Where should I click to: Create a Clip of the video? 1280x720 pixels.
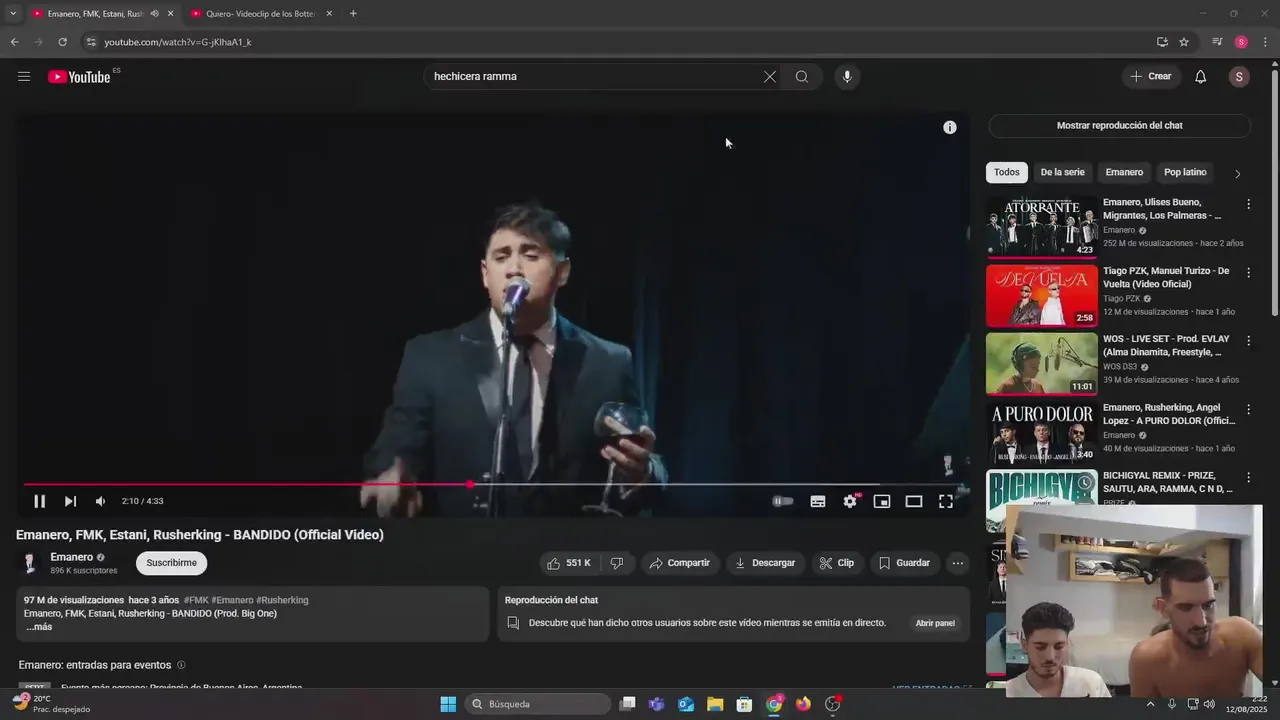pos(837,563)
